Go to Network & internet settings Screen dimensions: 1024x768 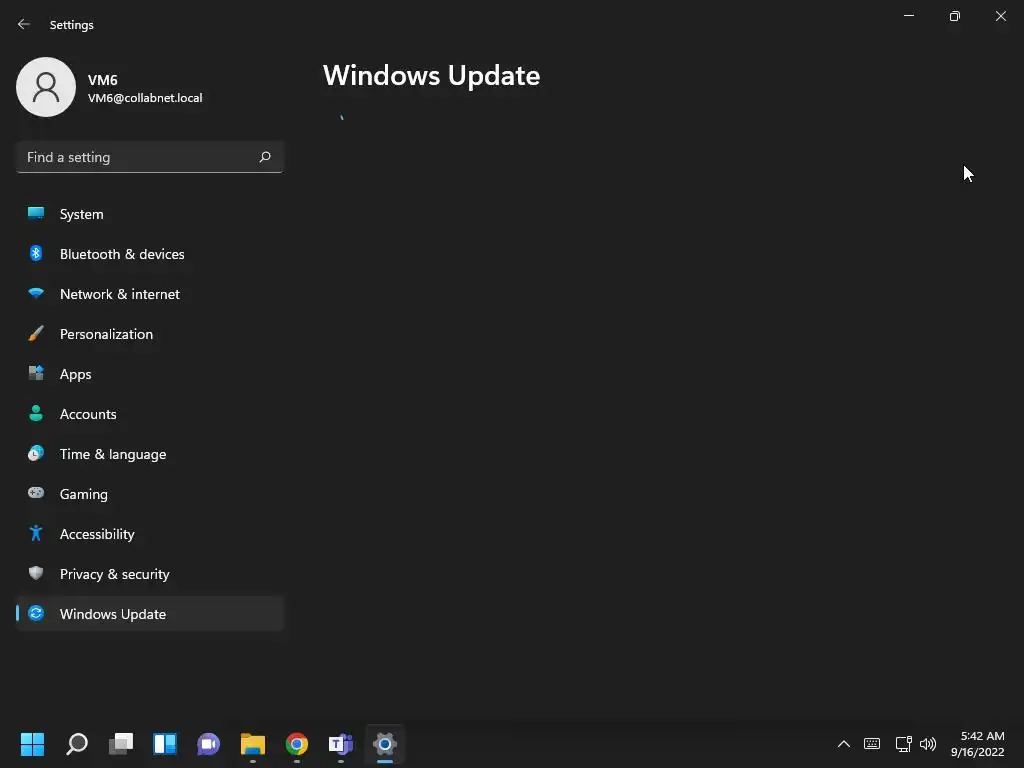(x=150, y=294)
